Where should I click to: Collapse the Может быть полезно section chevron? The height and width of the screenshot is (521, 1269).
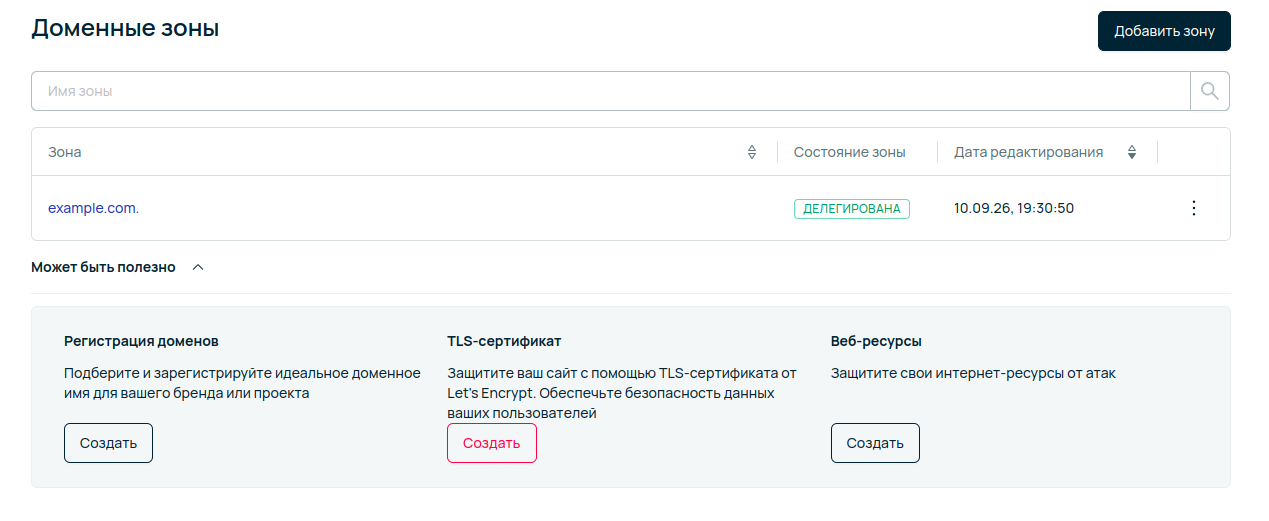[198, 267]
